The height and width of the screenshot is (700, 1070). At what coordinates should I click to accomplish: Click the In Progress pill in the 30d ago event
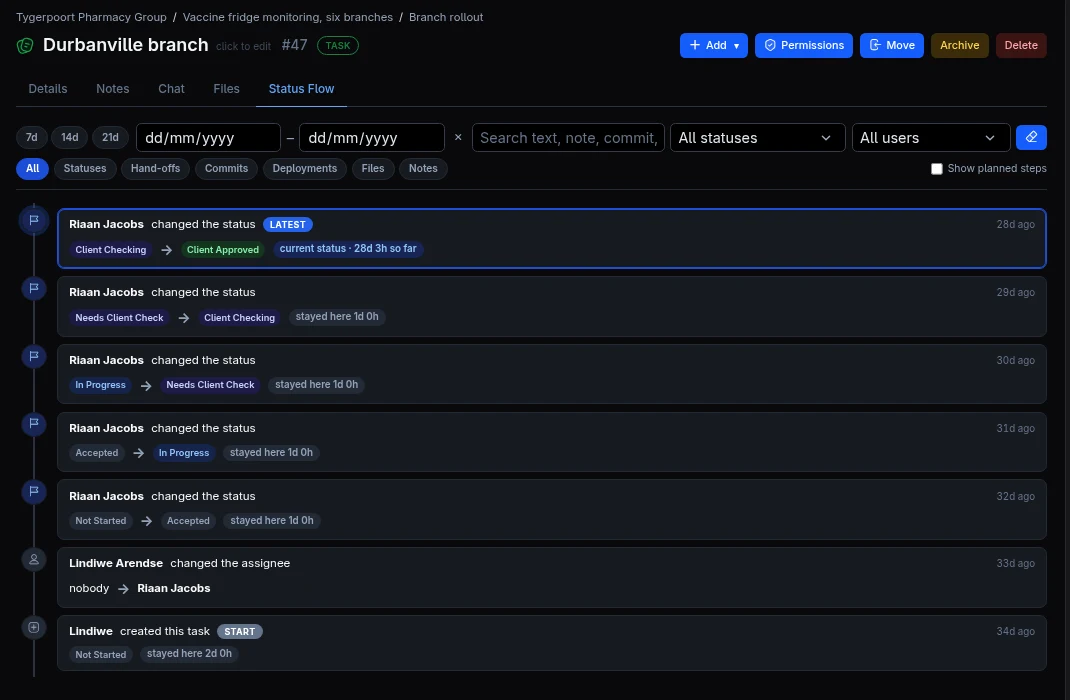point(100,385)
